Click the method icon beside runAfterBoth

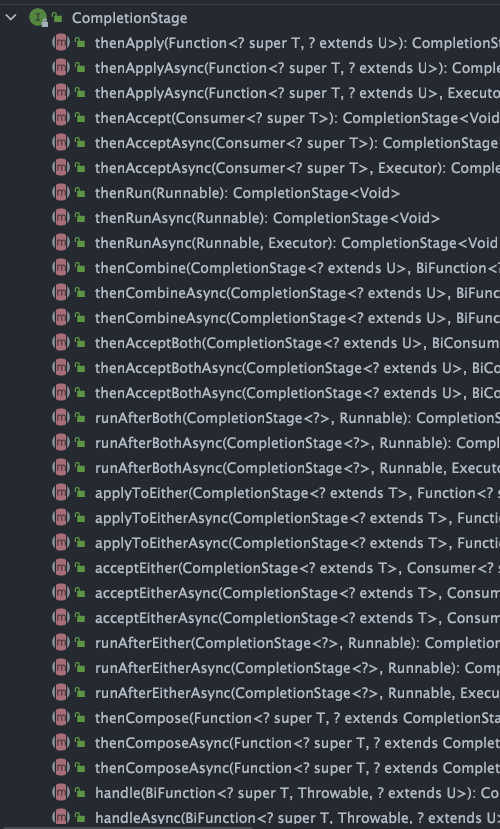point(61,418)
